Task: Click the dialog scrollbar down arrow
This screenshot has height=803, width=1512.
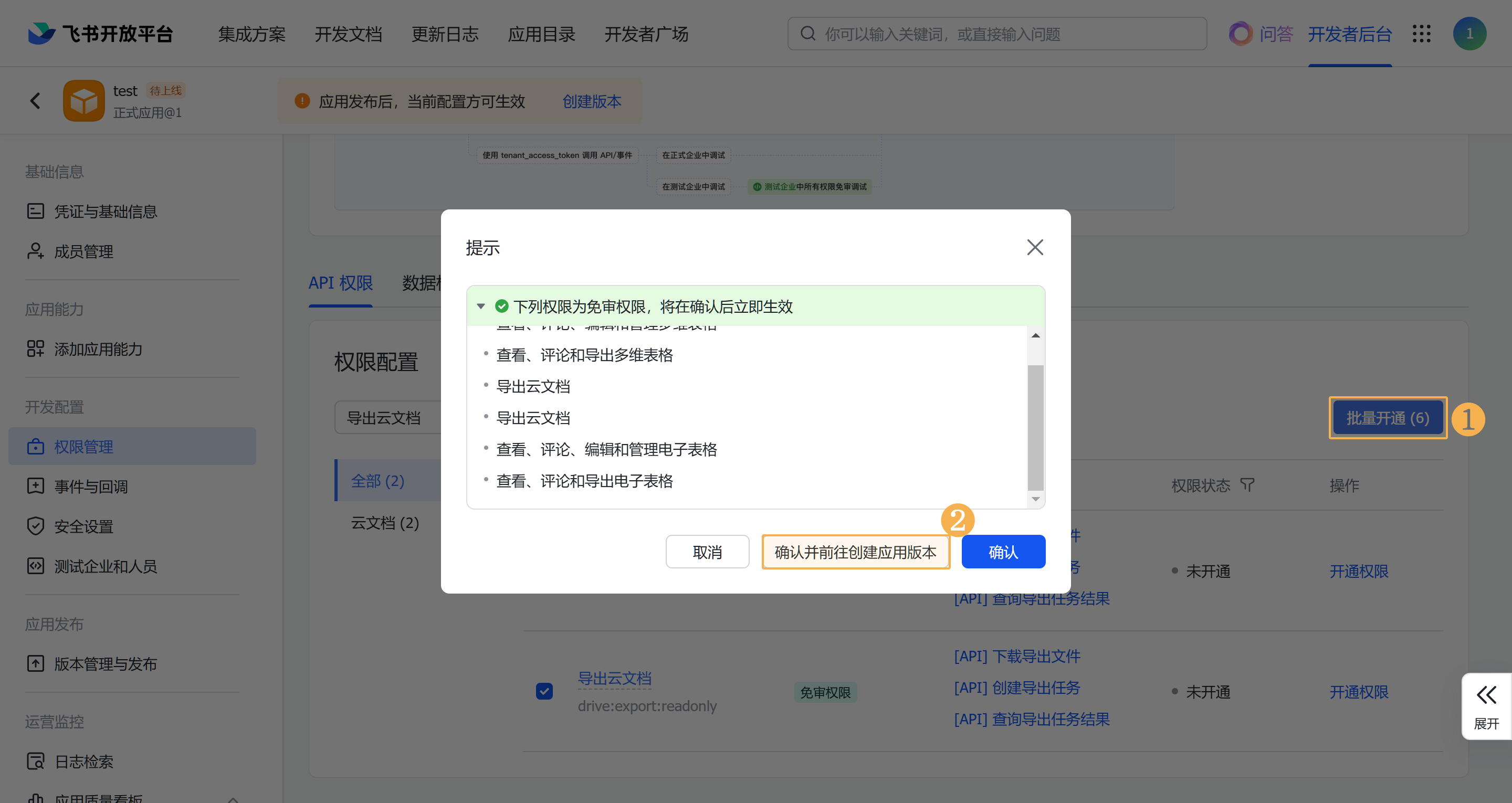Action: 1035,499
